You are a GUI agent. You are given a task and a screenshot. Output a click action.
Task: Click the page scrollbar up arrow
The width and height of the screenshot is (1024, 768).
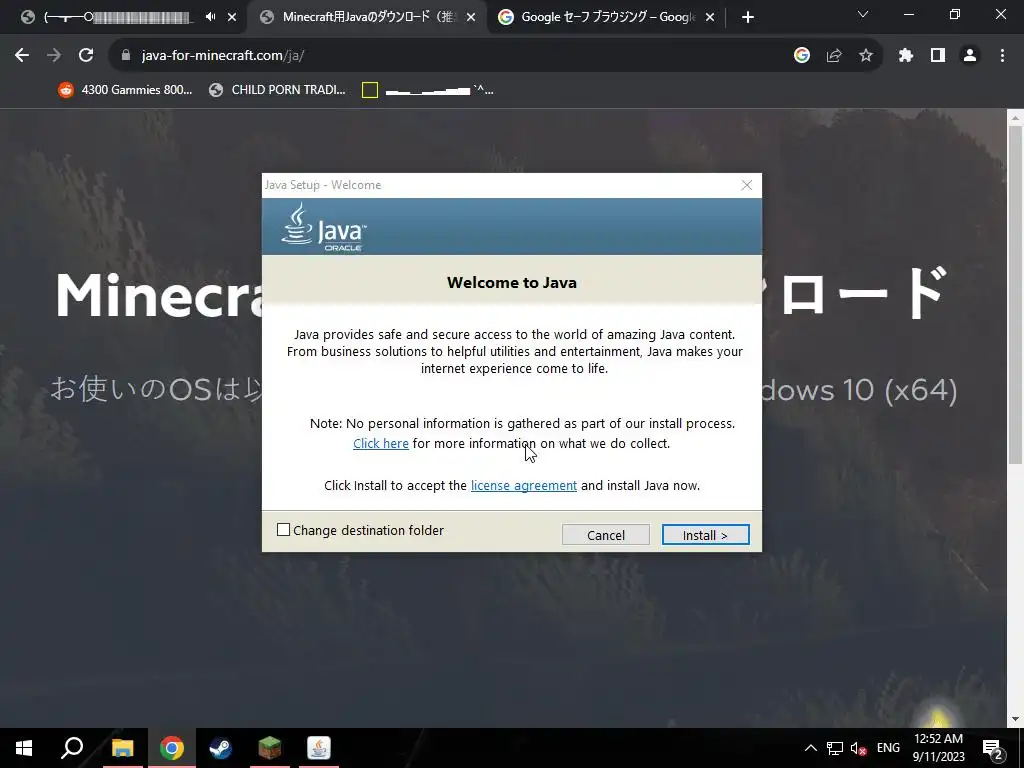click(x=1015, y=118)
